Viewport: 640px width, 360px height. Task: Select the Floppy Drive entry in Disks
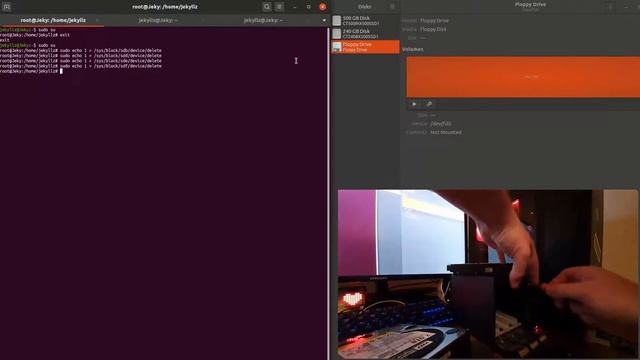tap(365, 47)
